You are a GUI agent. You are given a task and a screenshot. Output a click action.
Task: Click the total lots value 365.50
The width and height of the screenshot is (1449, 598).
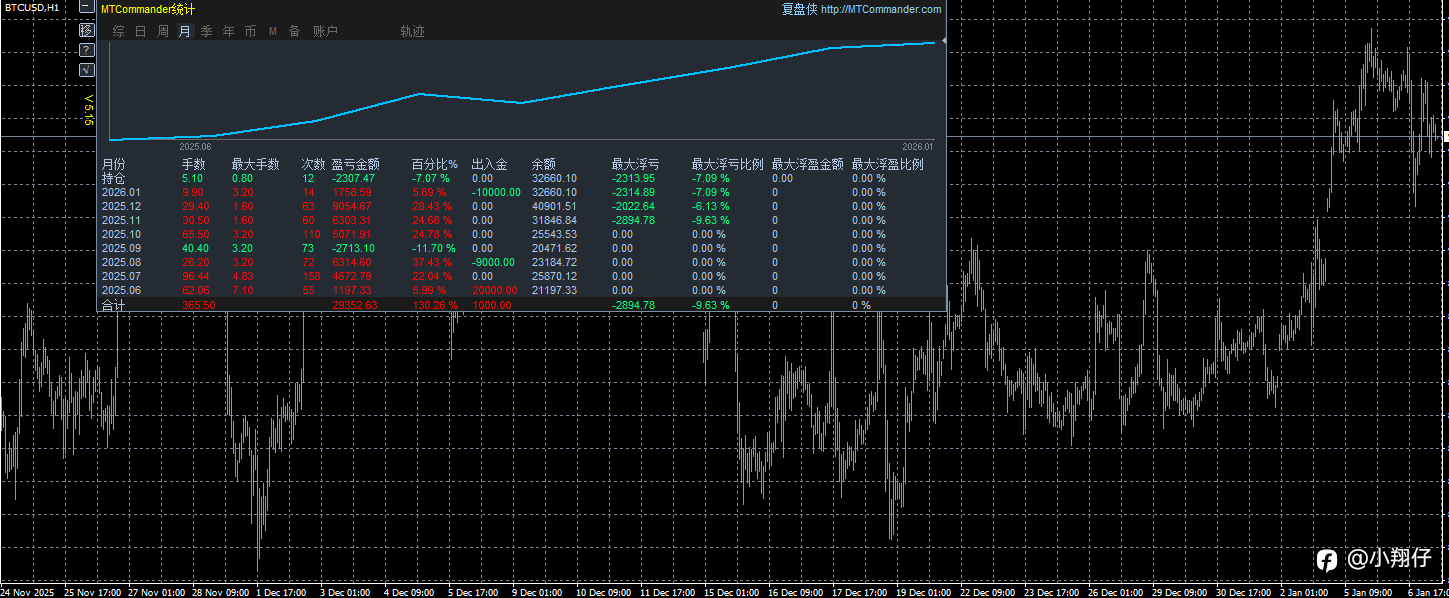[198, 305]
